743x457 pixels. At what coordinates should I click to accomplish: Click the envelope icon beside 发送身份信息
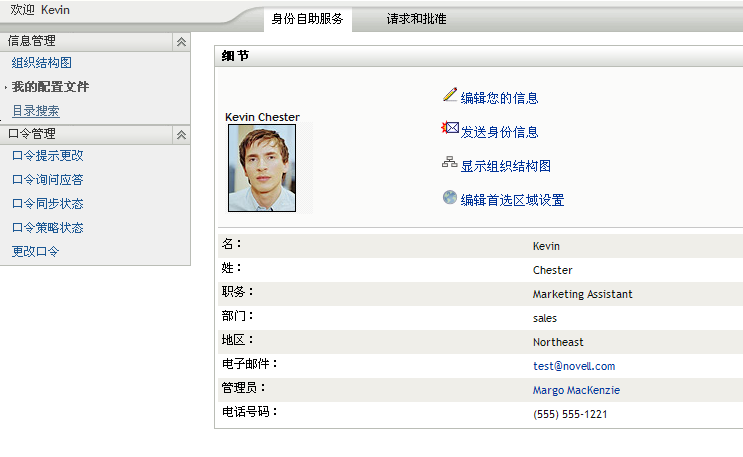450,128
